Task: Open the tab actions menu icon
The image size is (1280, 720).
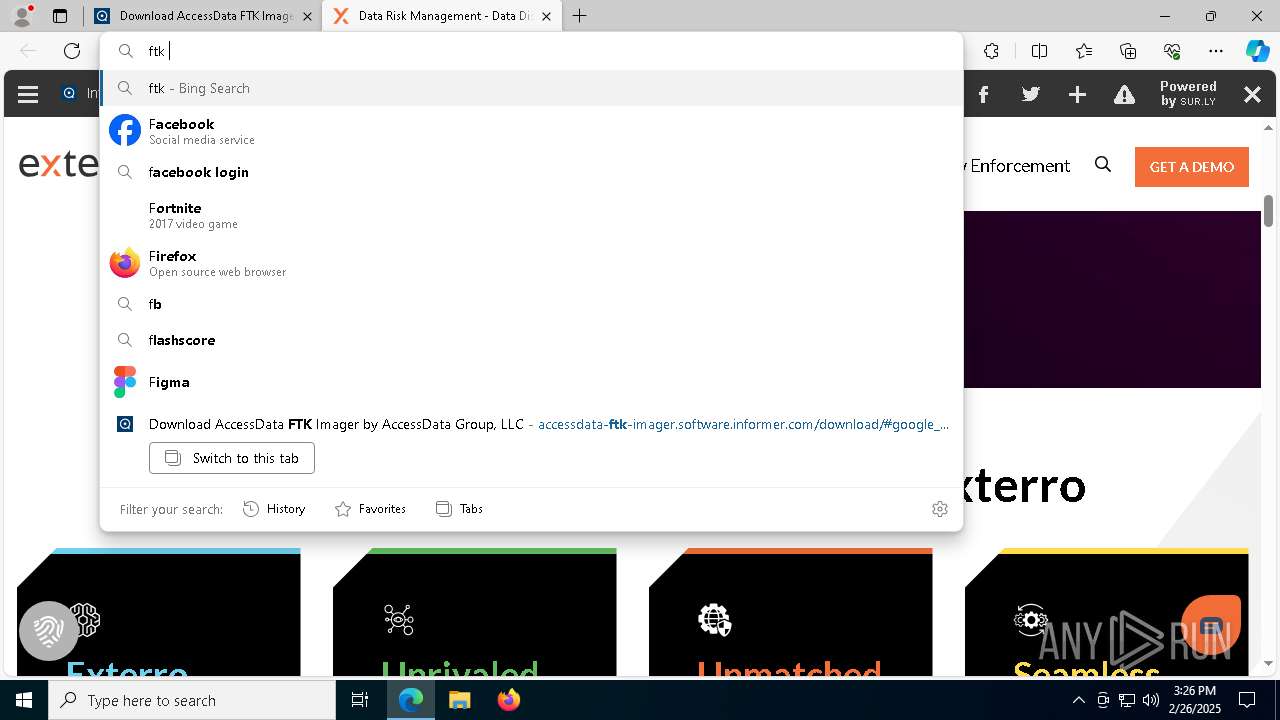Action: tap(60, 16)
